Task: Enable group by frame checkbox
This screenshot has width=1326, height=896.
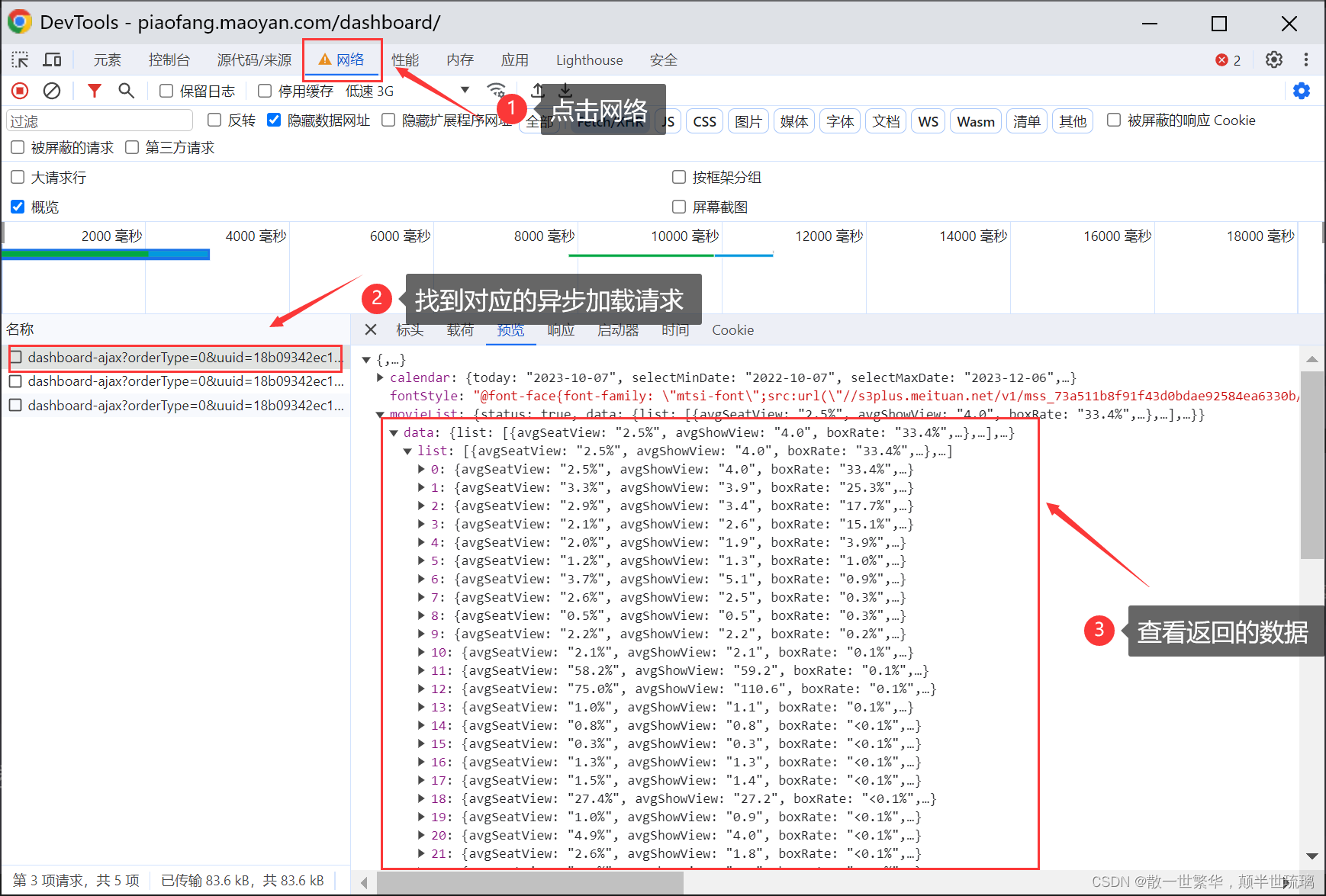Action: [x=679, y=177]
